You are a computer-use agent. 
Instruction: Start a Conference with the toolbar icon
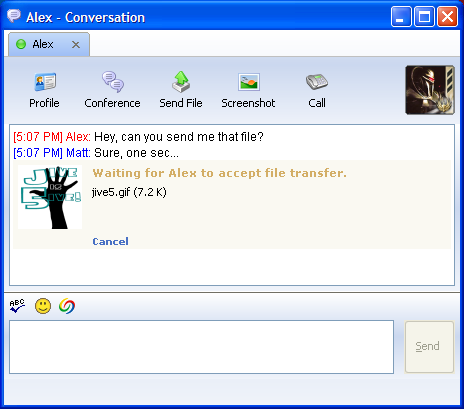[x=113, y=82]
